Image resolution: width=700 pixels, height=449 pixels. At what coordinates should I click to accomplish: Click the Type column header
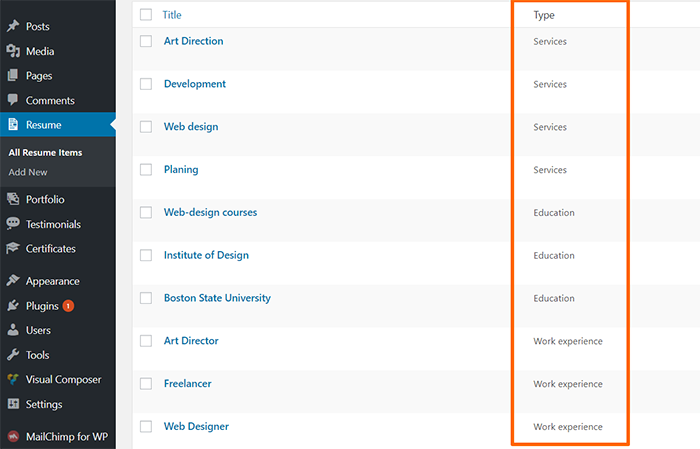point(544,15)
